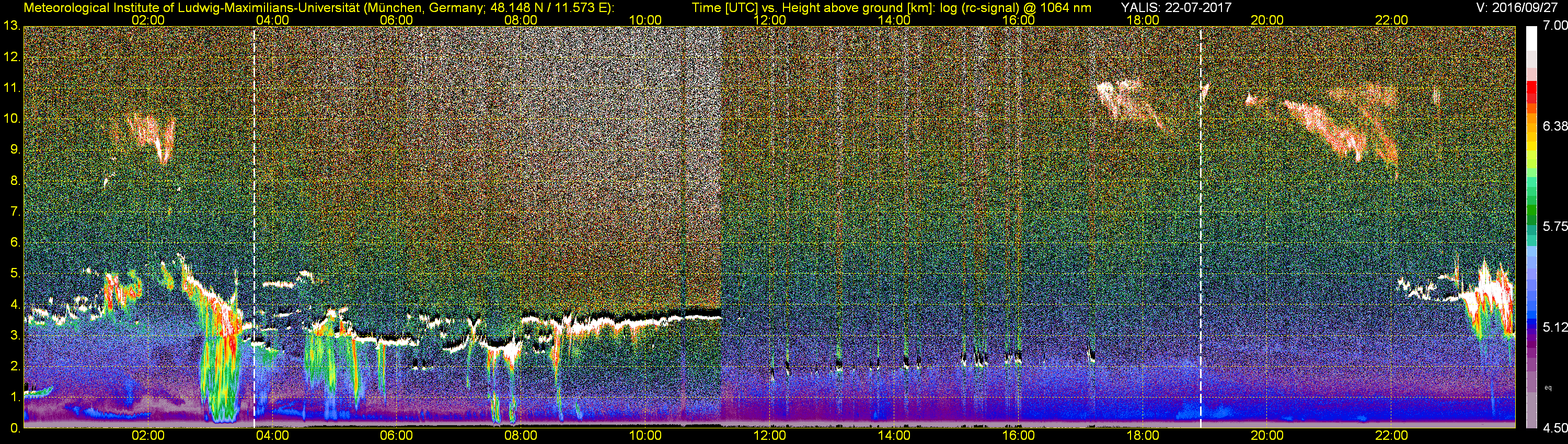Click the white segment atop the color scale
Screen dimensions: 1568x444
click(1531, 37)
